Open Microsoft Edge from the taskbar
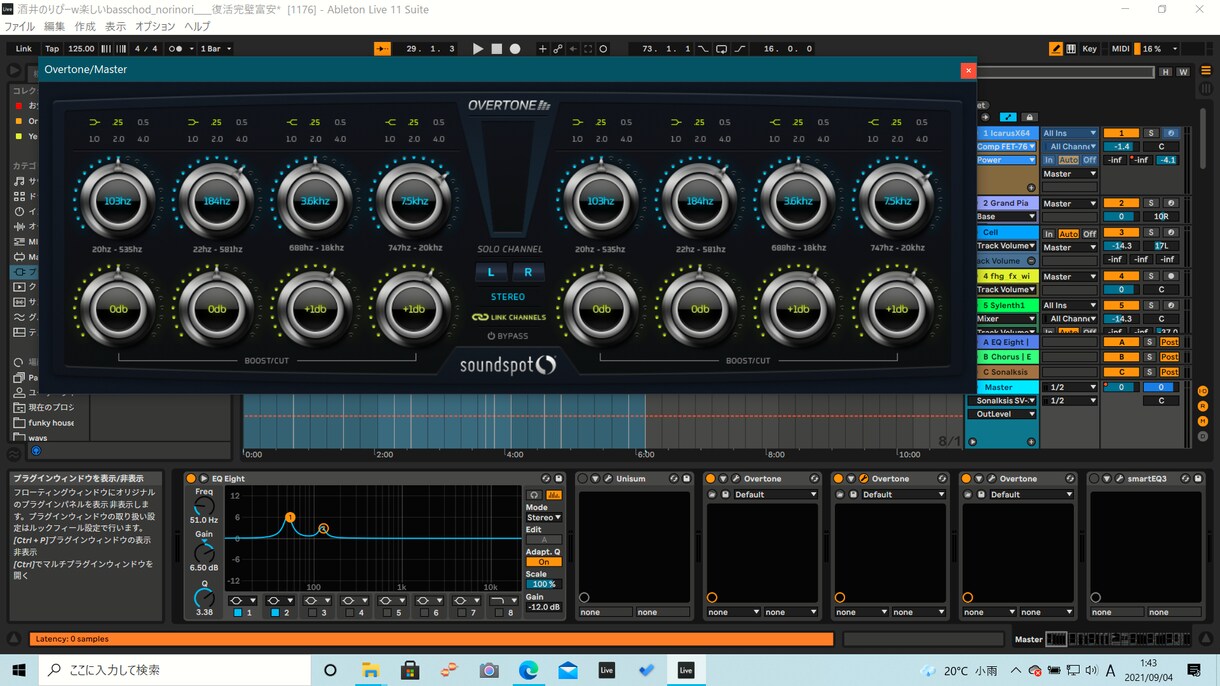 point(528,670)
